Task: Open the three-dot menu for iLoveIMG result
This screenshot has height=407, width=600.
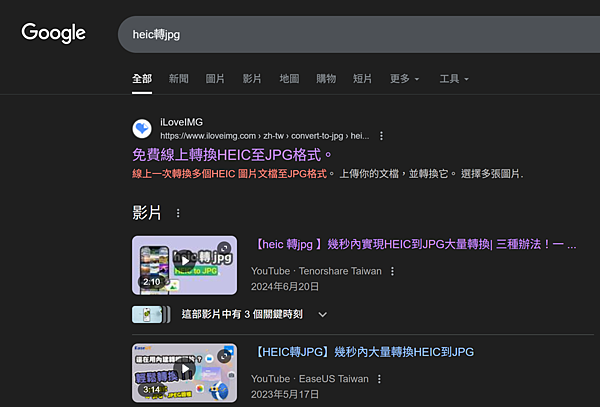Action: (x=381, y=136)
